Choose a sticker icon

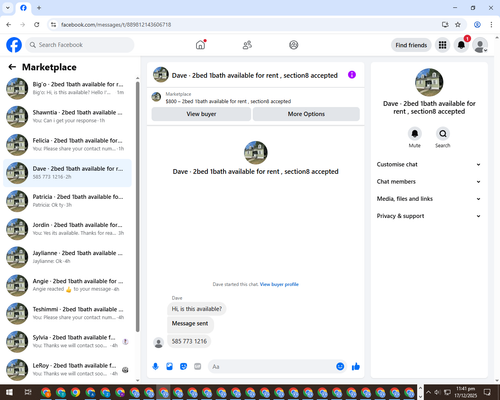[x=183, y=367]
